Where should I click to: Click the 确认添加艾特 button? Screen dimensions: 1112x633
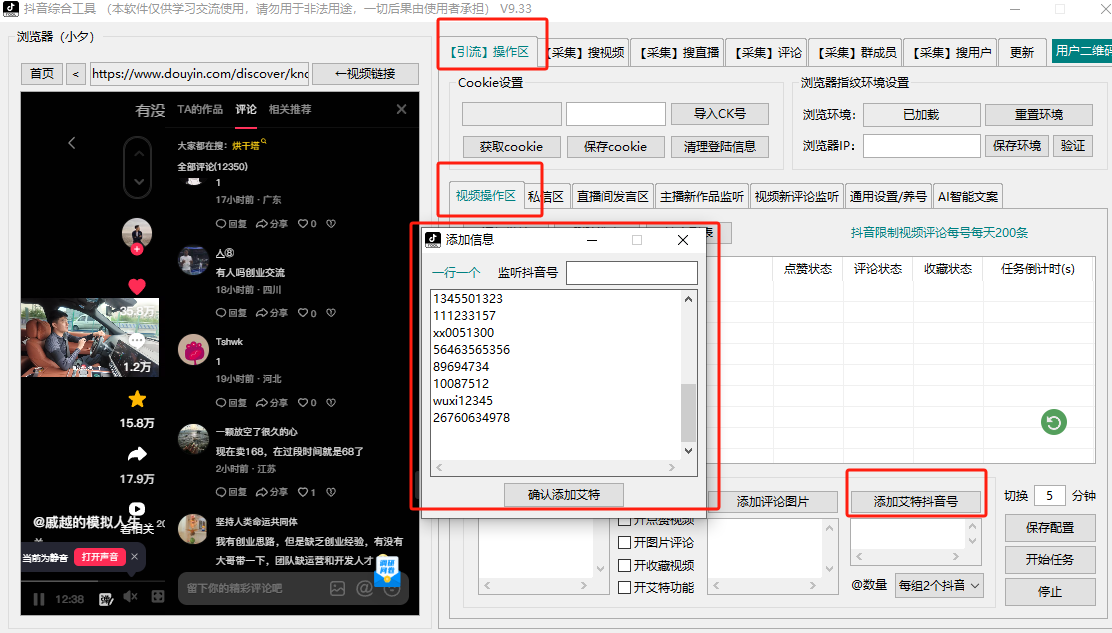point(563,494)
